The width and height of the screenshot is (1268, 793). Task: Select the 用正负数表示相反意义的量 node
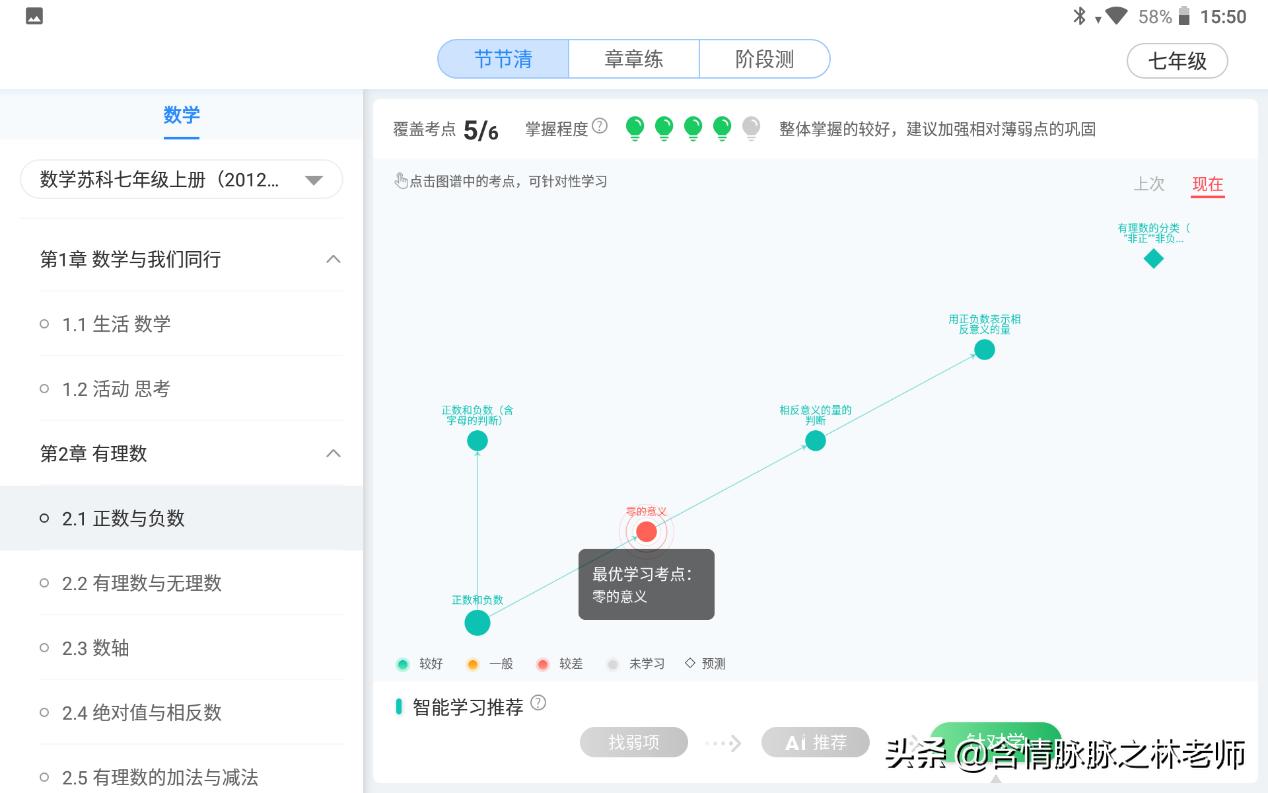pos(984,349)
